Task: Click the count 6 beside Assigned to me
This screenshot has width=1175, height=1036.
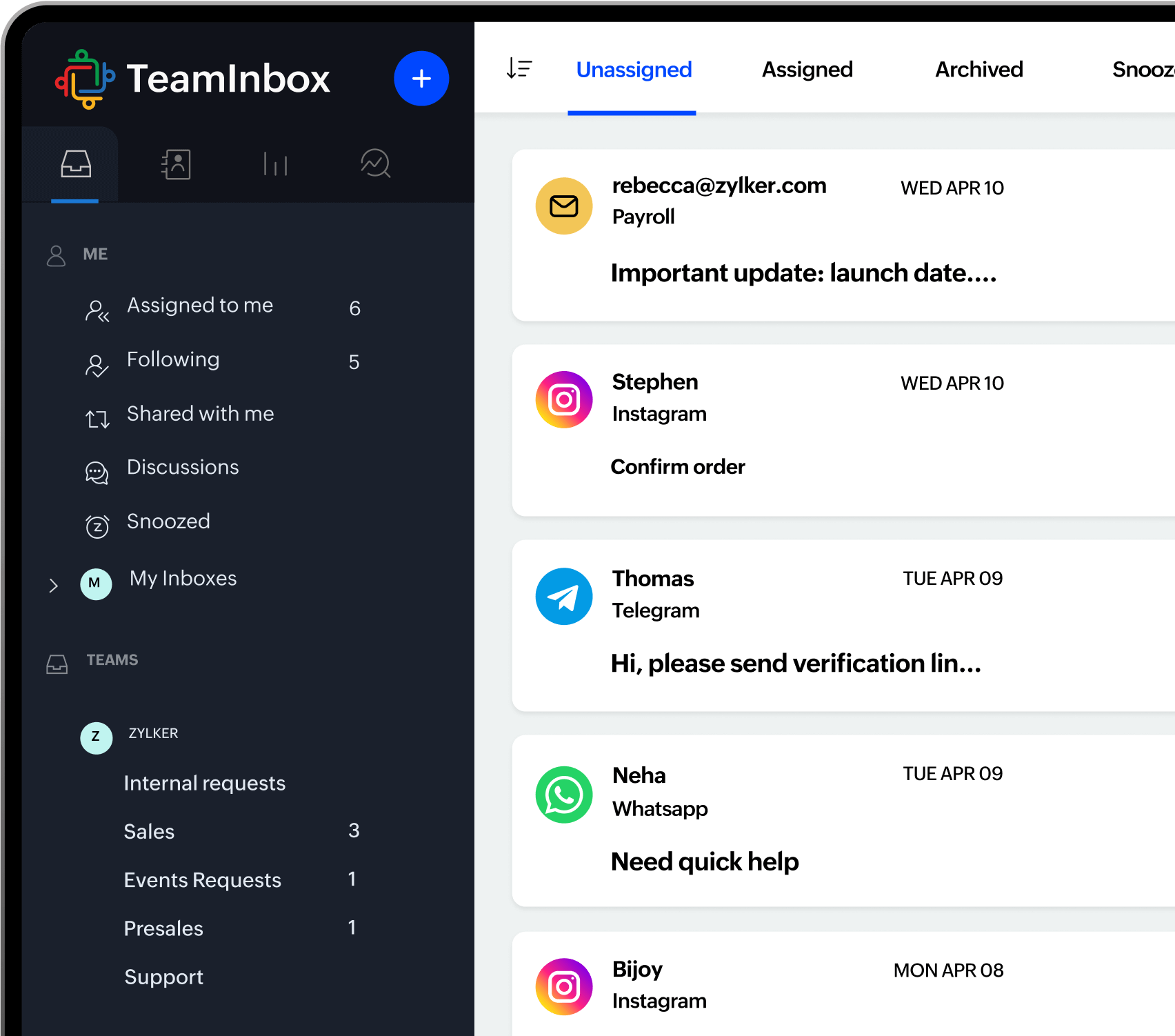Action: [x=355, y=308]
